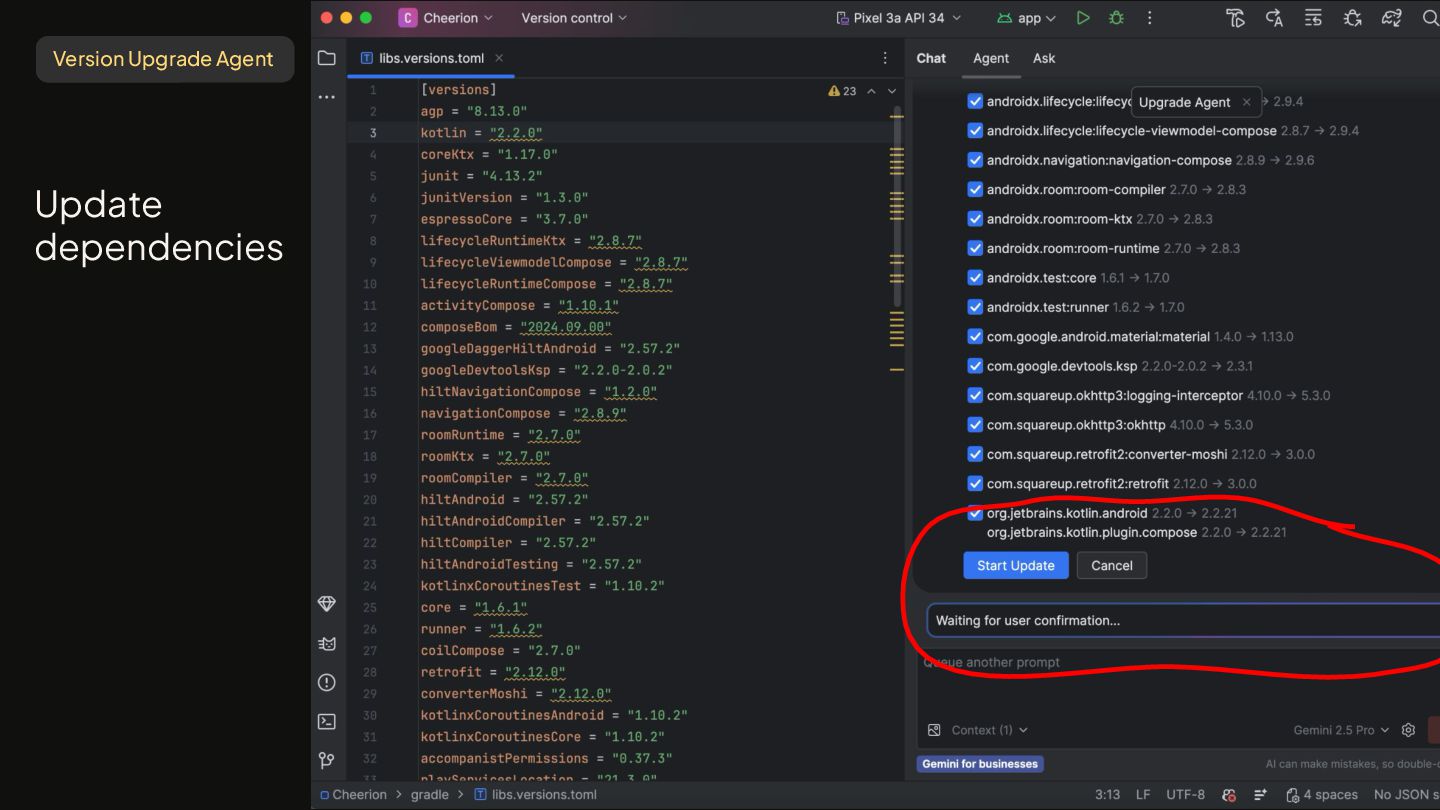This screenshot has height=810, width=1440.
Task: Open the Problems tool window
Action: pos(326,682)
